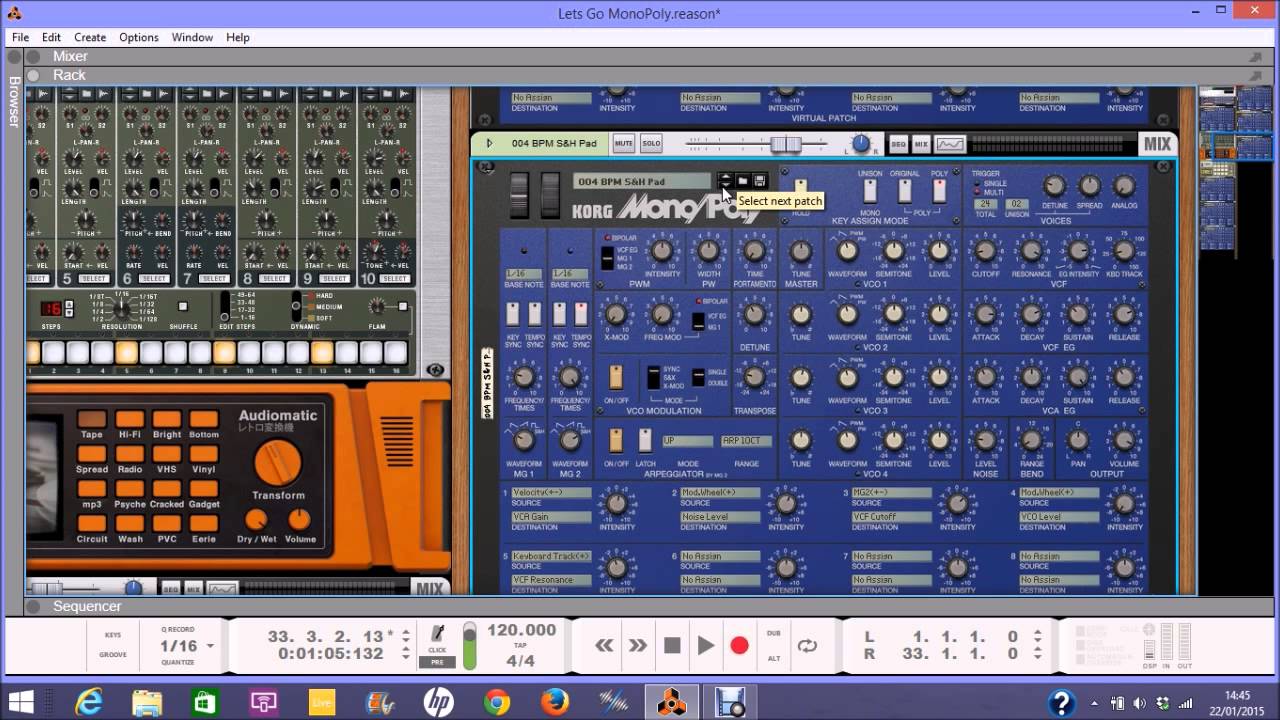
Task: Start playback with the play button
Action: tap(706, 646)
